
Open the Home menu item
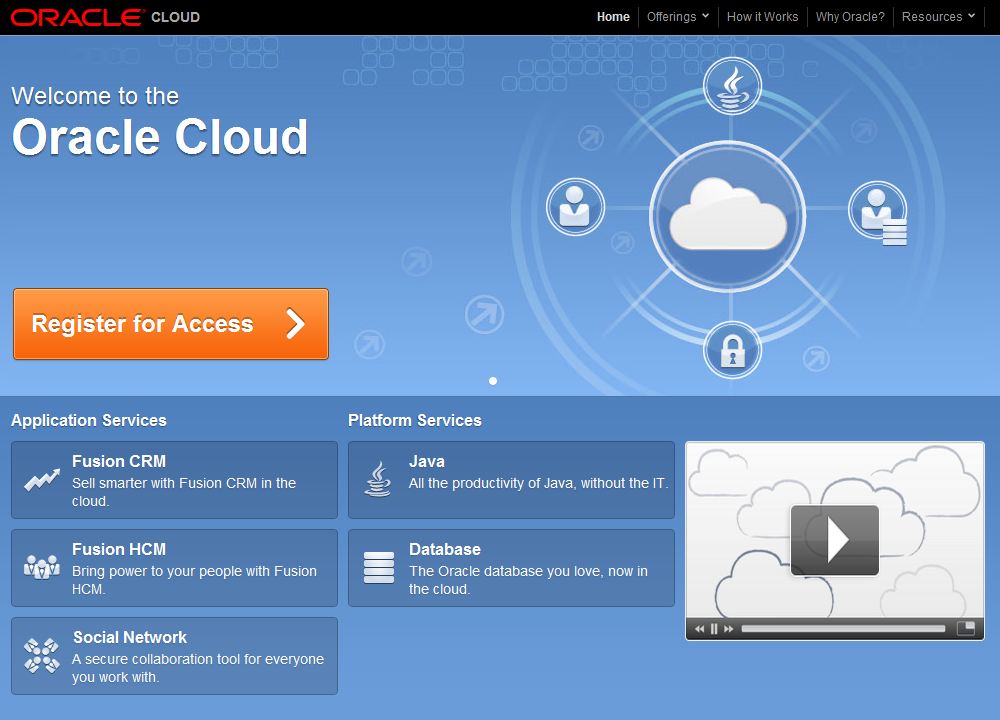coord(613,17)
